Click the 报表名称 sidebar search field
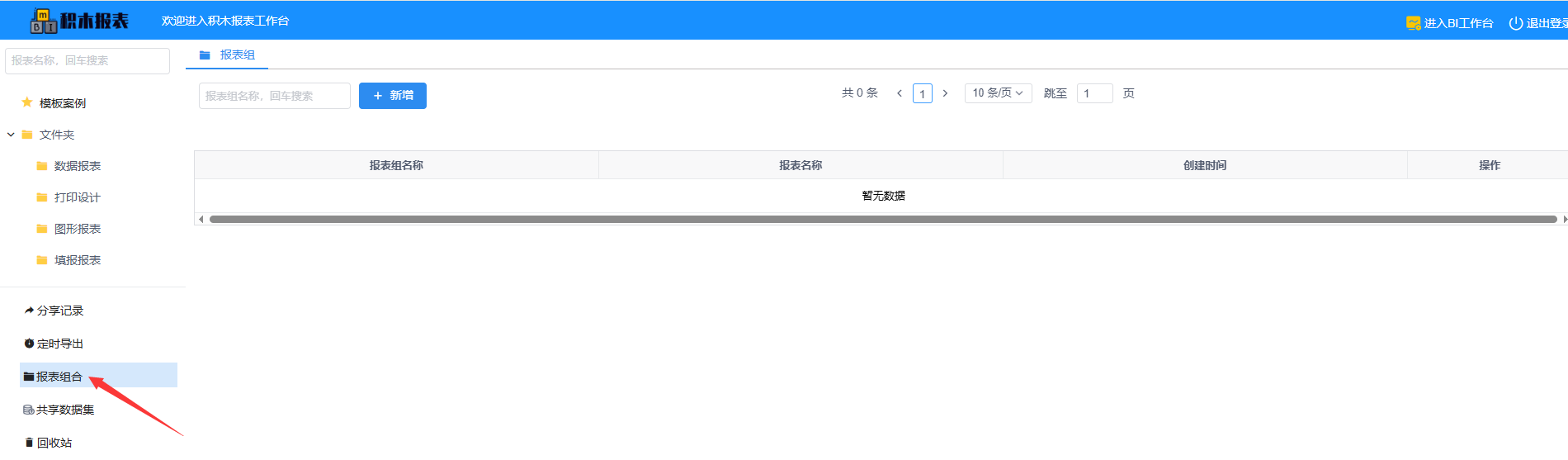Viewport: 1568px width, 460px height. click(87, 61)
